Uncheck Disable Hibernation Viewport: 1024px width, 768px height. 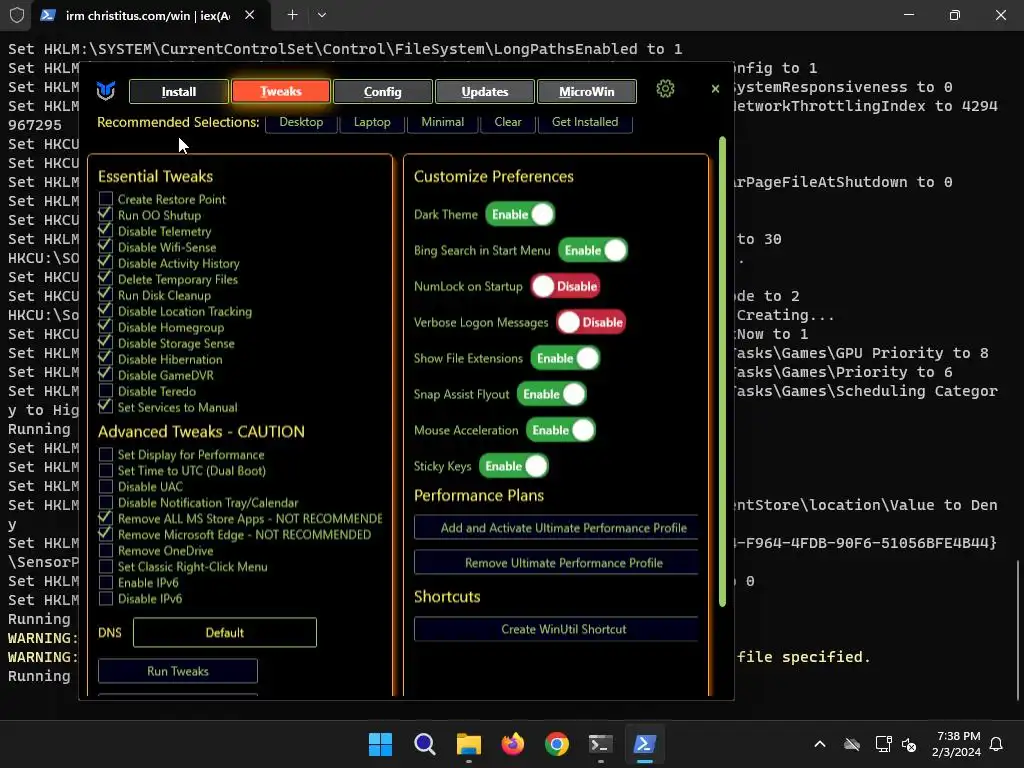[x=106, y=359]
